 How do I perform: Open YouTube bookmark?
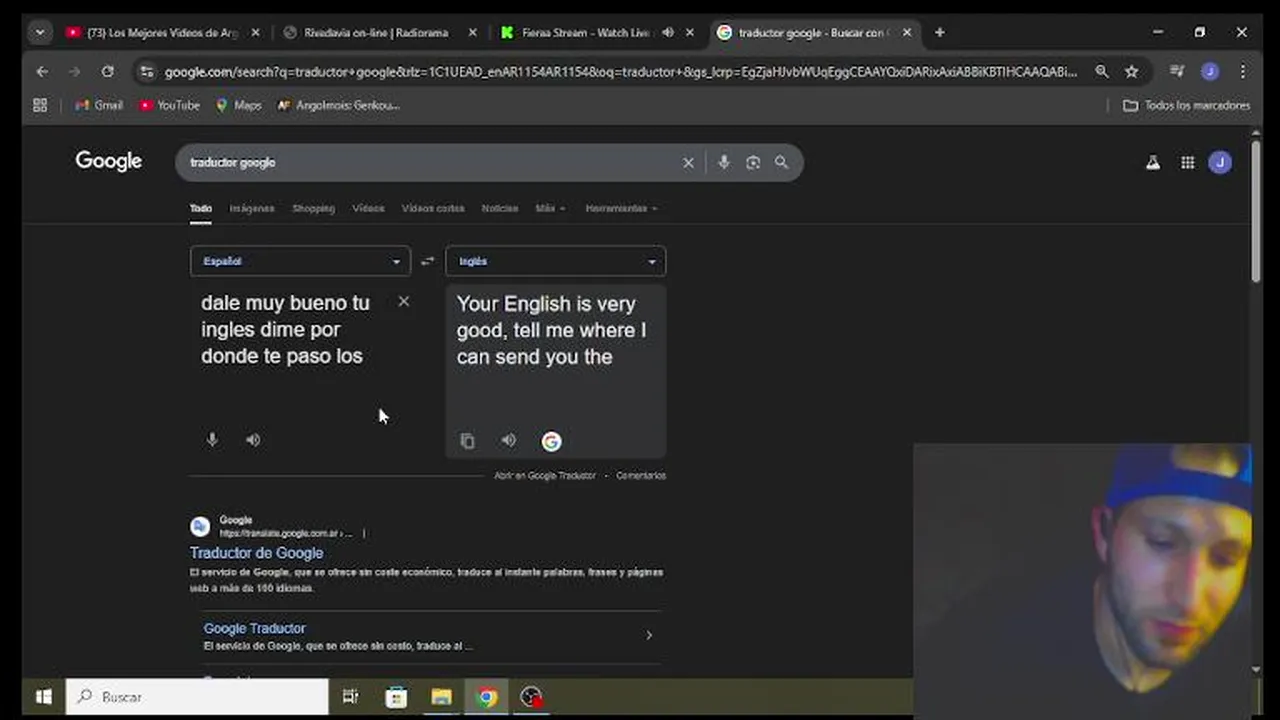pyautogui.click(x=170, y=105)
